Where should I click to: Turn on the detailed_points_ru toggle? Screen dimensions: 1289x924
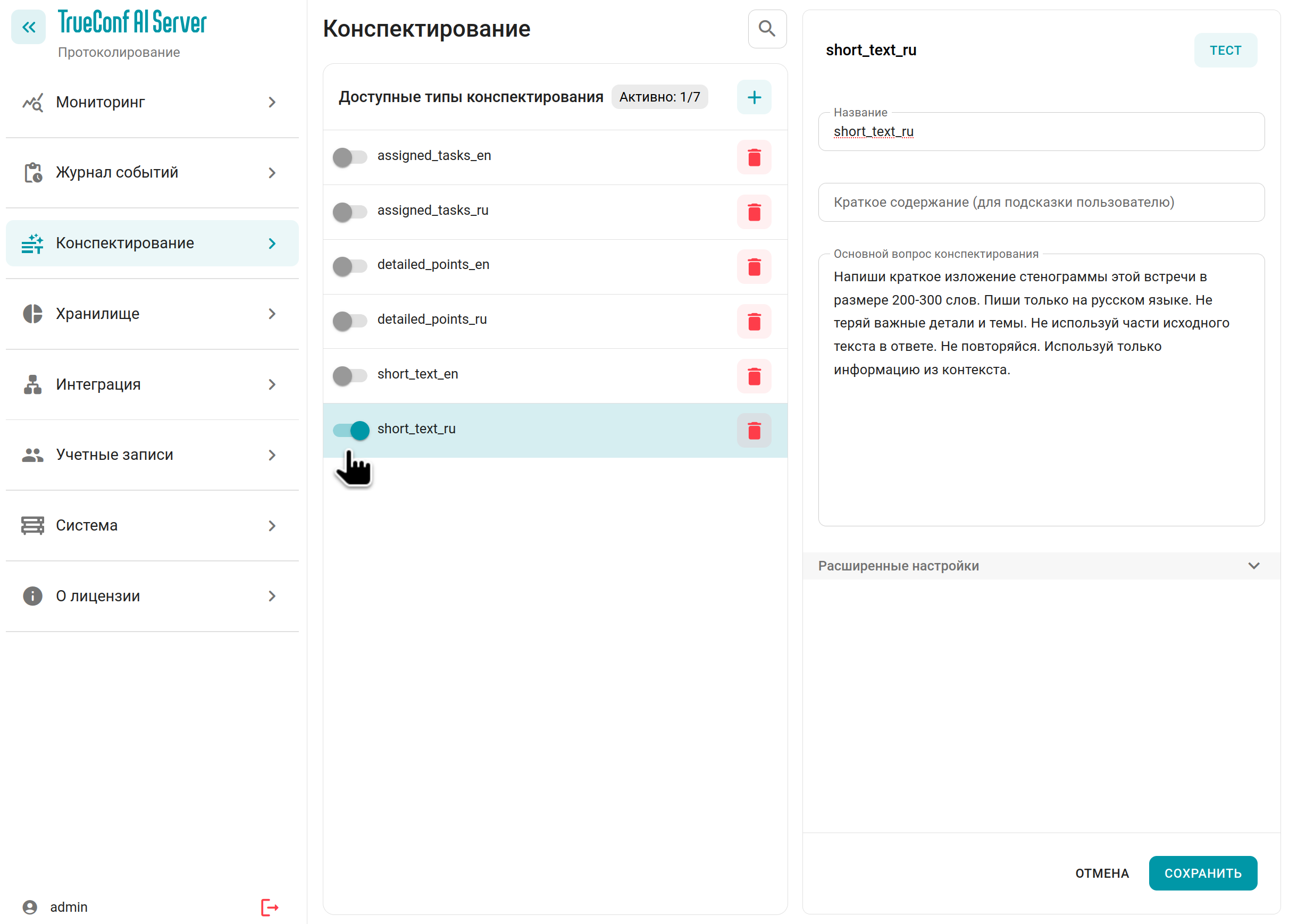(x=350, y=321)
